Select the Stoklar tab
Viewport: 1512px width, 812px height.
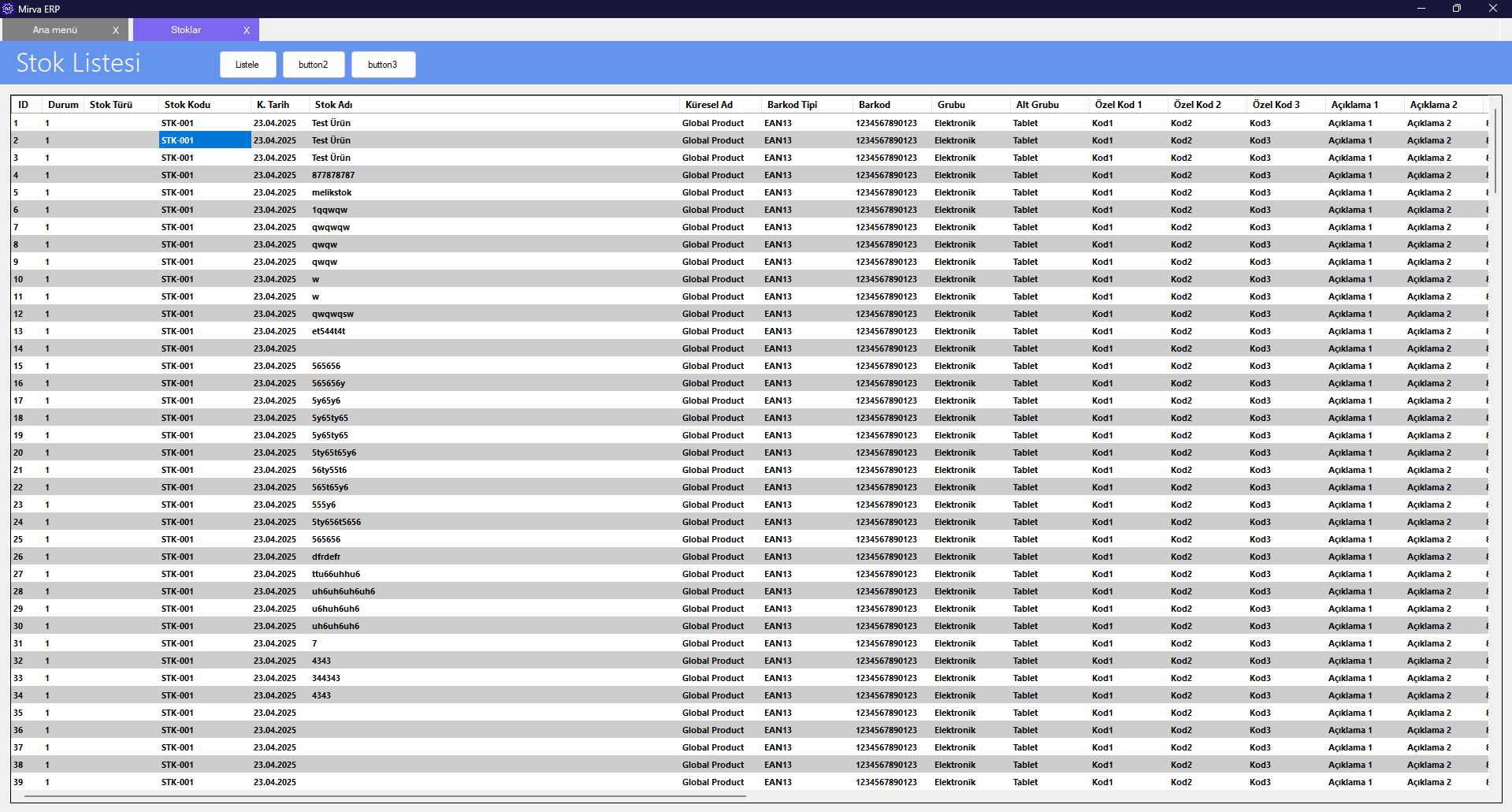(x=186, y=30)
